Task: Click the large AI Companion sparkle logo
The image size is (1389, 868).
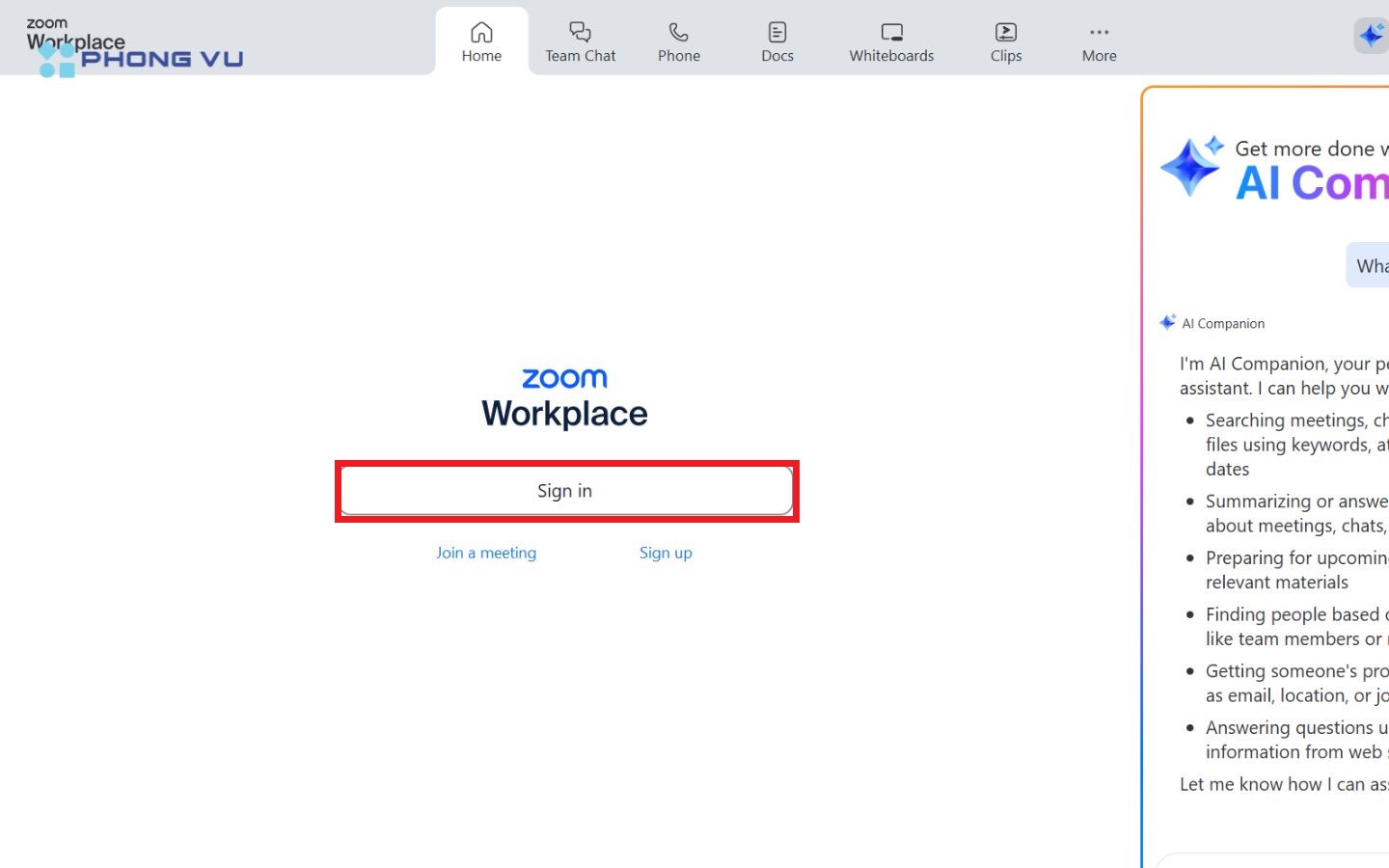Action: tap(1191, 166)
